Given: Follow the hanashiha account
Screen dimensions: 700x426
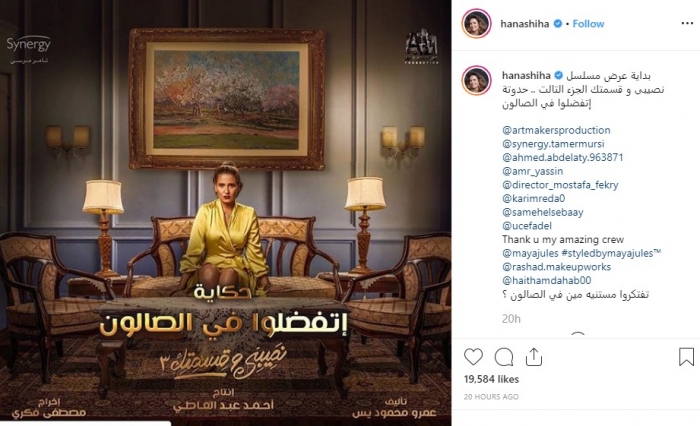Looking at the screenshot, I should point(588,24).
